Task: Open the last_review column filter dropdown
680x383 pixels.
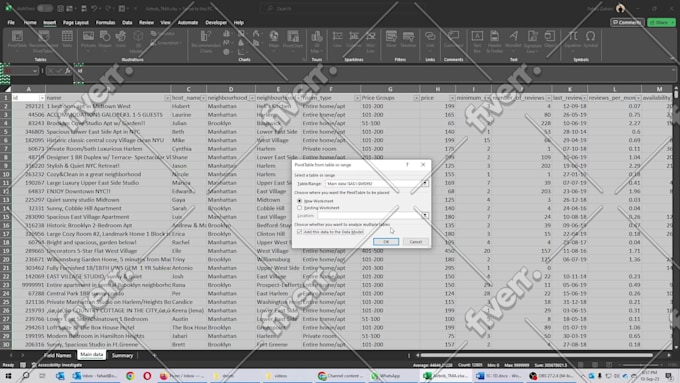Action: tap(584, 98)
